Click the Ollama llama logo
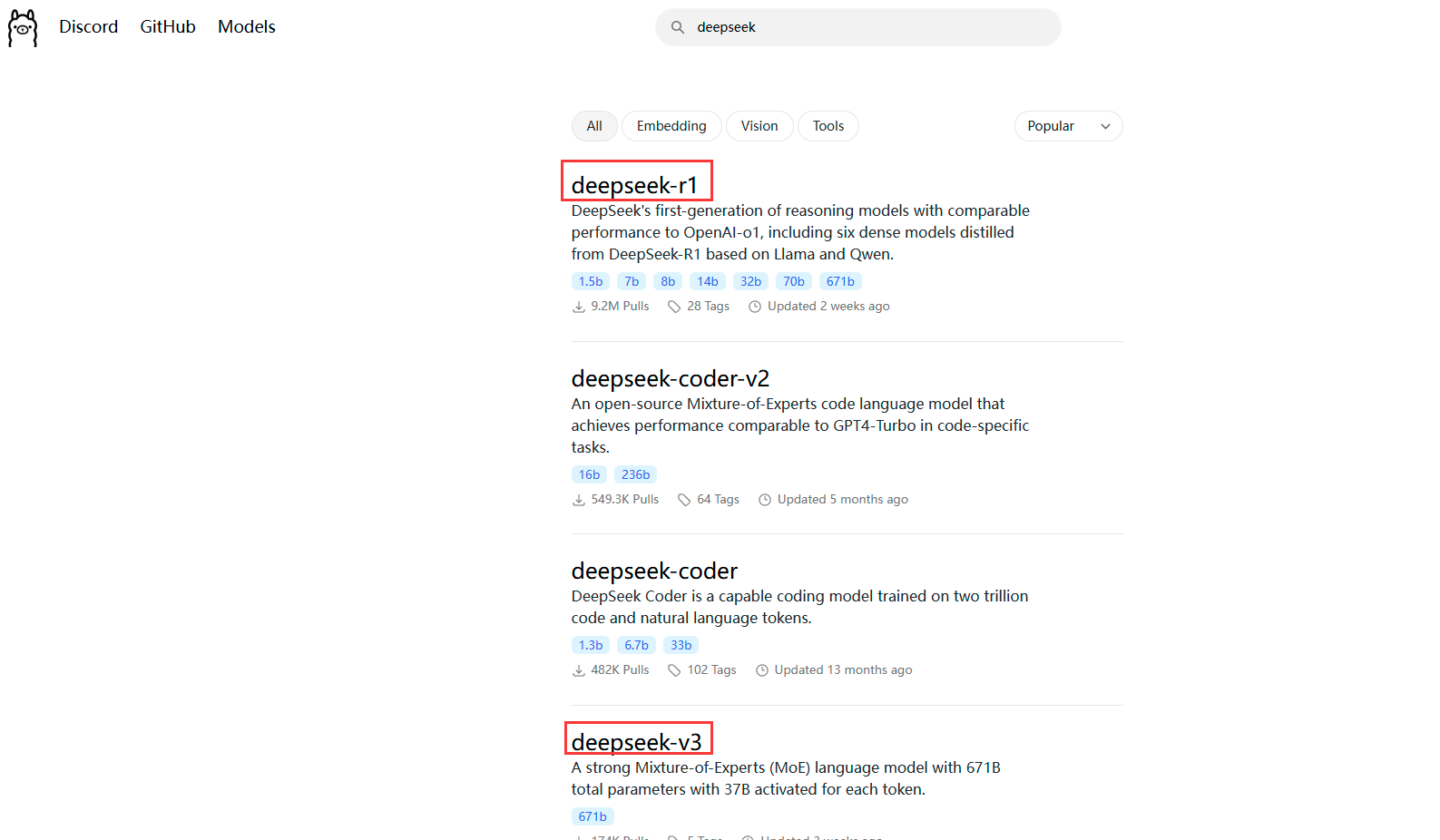 23,28
